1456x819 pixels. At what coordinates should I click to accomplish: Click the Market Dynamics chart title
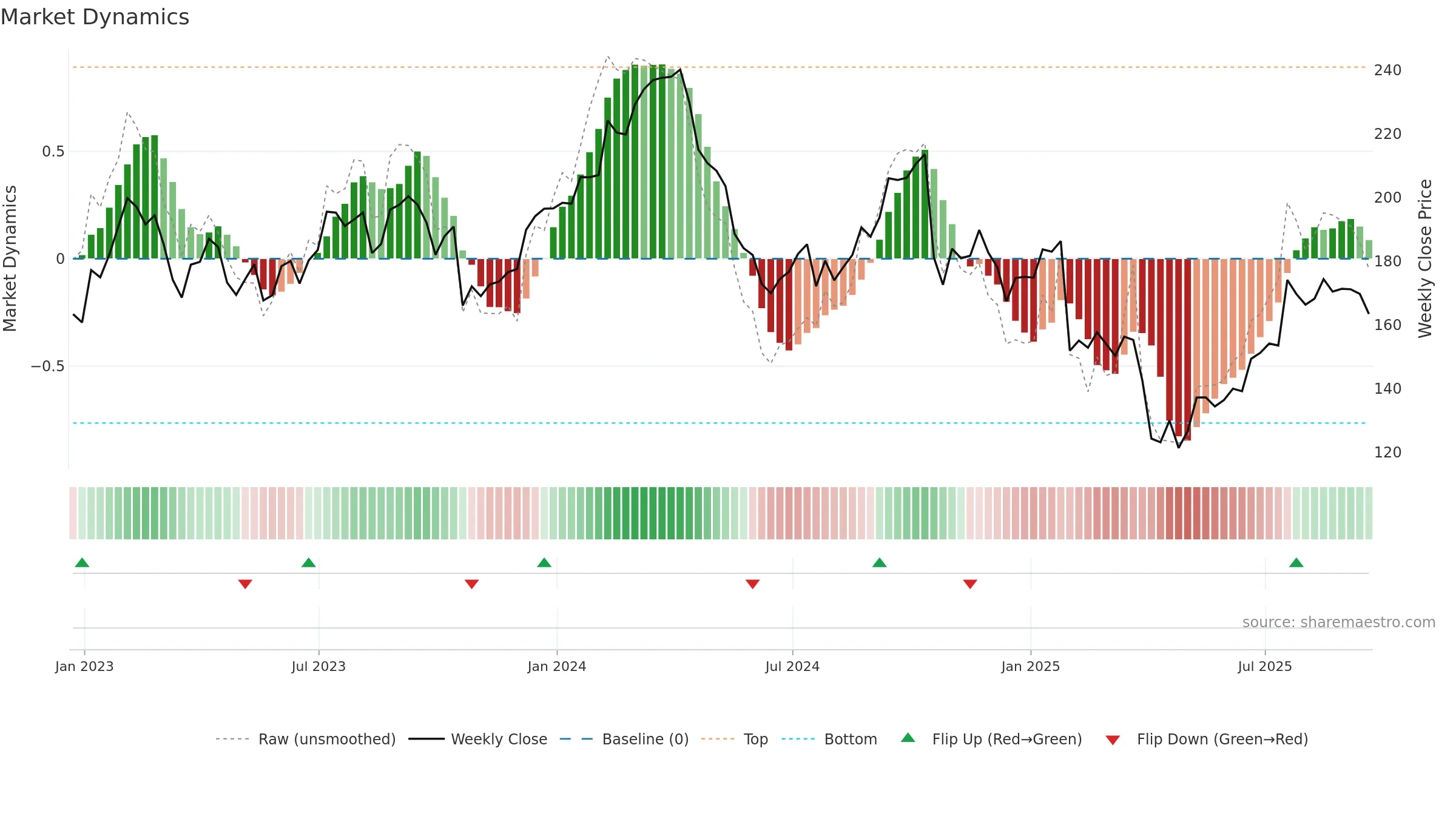click(x=95, y=17)
